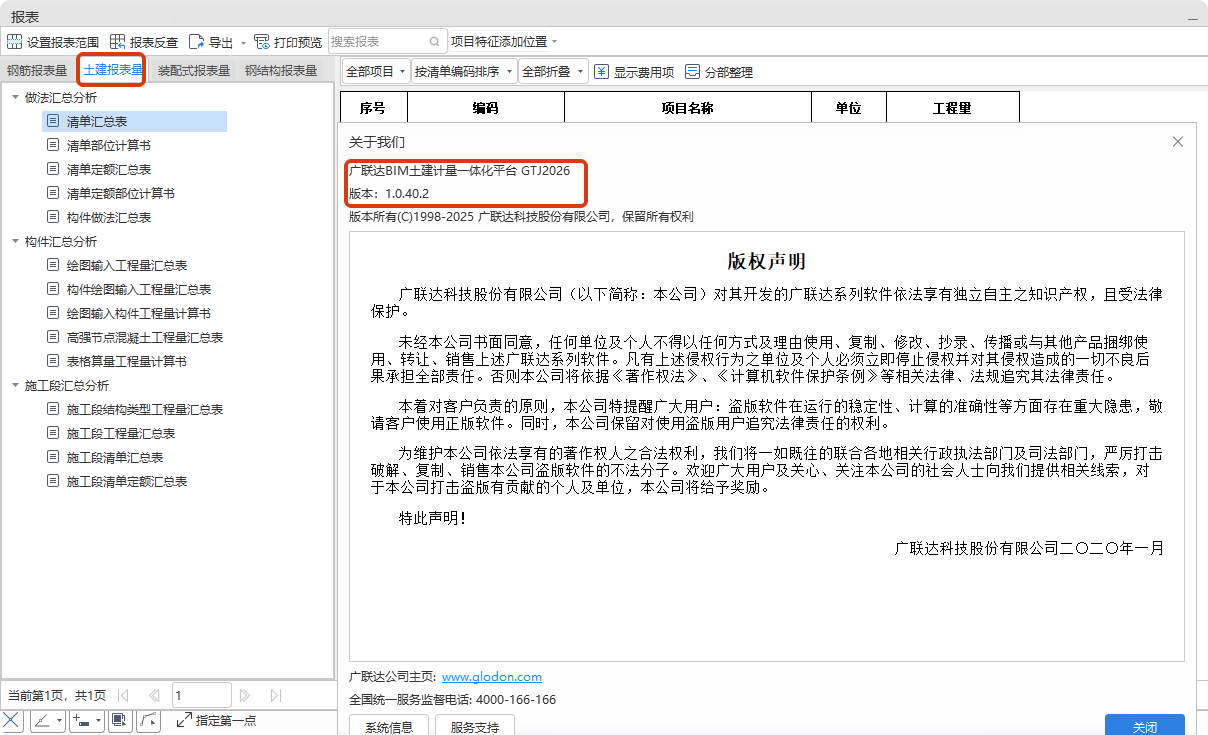Toggle 显示费用项 show cost items

tap(634, 72)
